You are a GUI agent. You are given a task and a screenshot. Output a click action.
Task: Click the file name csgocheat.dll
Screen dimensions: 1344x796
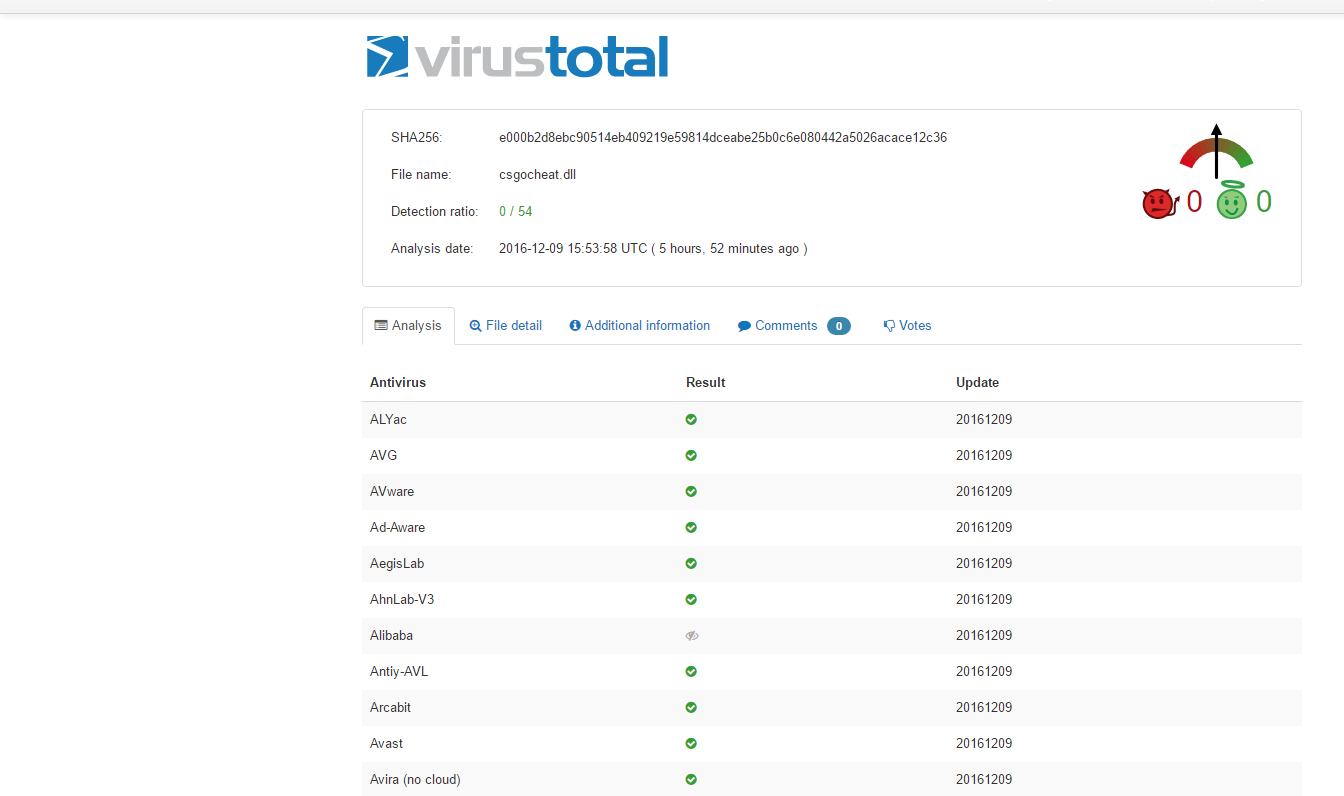pos(537,175)
